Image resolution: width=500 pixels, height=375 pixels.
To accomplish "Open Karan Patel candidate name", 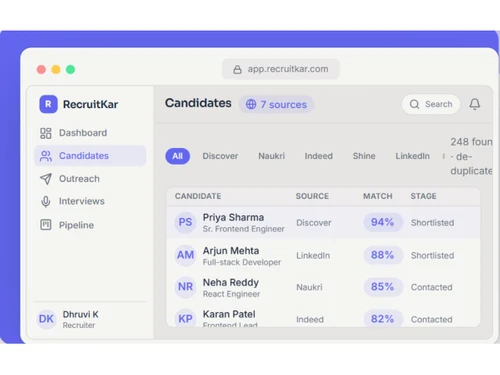I will click(229, 314).
